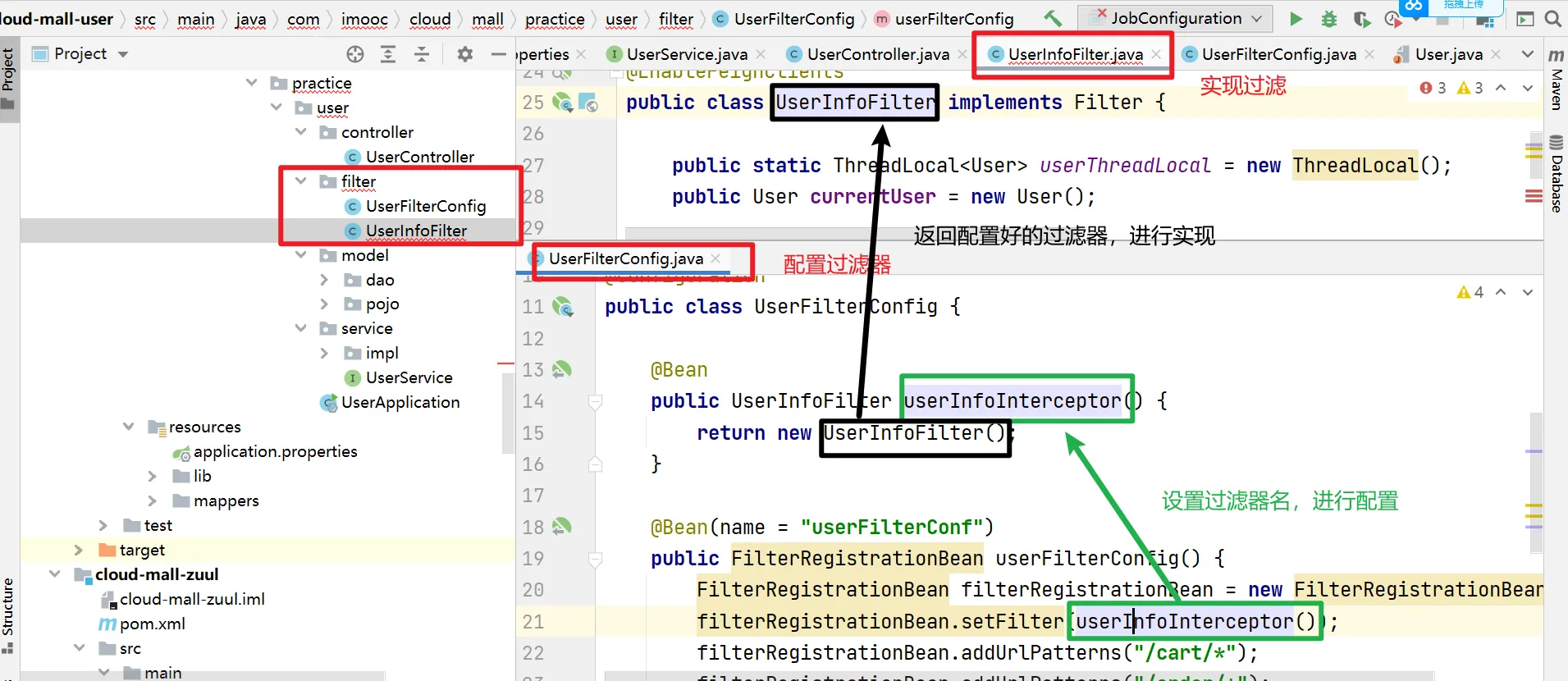Start debugging with the bug icon
The width and height of the screenshot is (1568, 681).
[x=1328, y=19]
